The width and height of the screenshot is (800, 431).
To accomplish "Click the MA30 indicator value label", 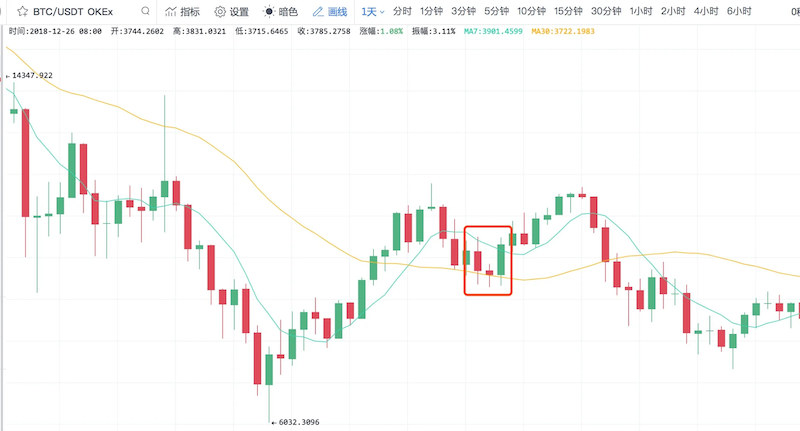I will pos(563,31).
